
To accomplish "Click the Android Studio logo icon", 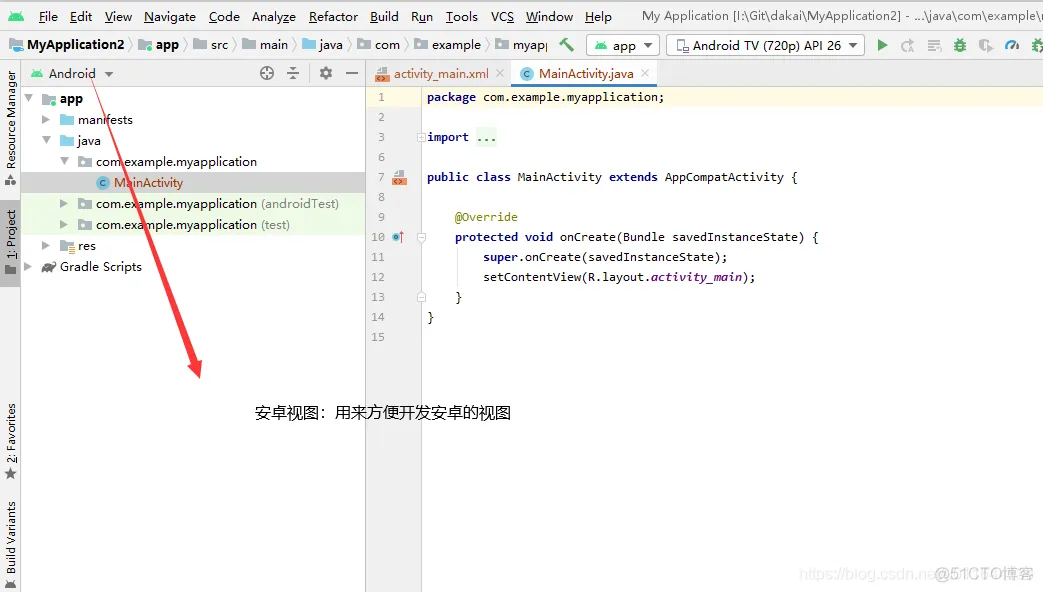I will click(x=16, y=16).
